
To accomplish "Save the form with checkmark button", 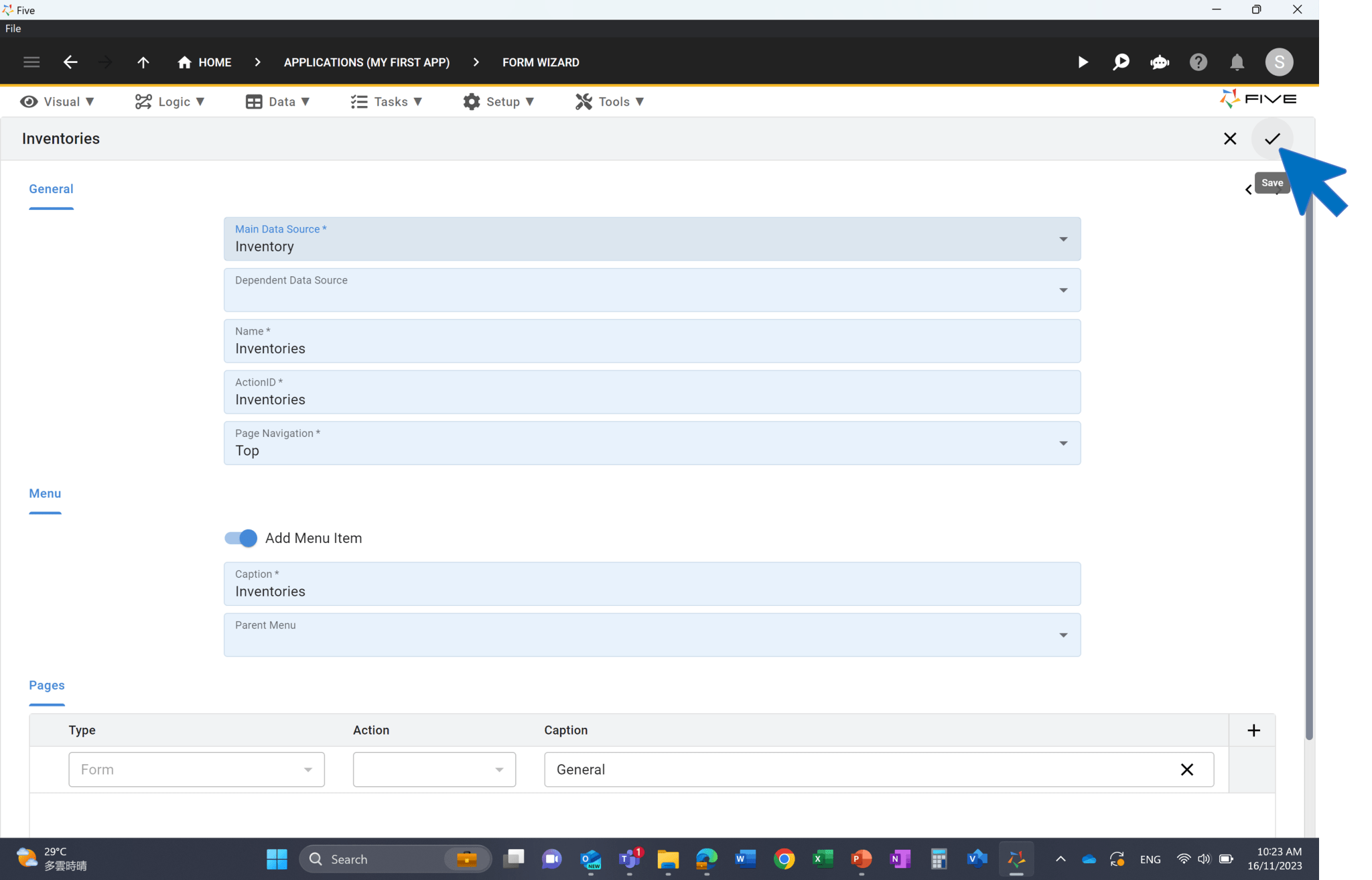I will tap(1272, 139).
